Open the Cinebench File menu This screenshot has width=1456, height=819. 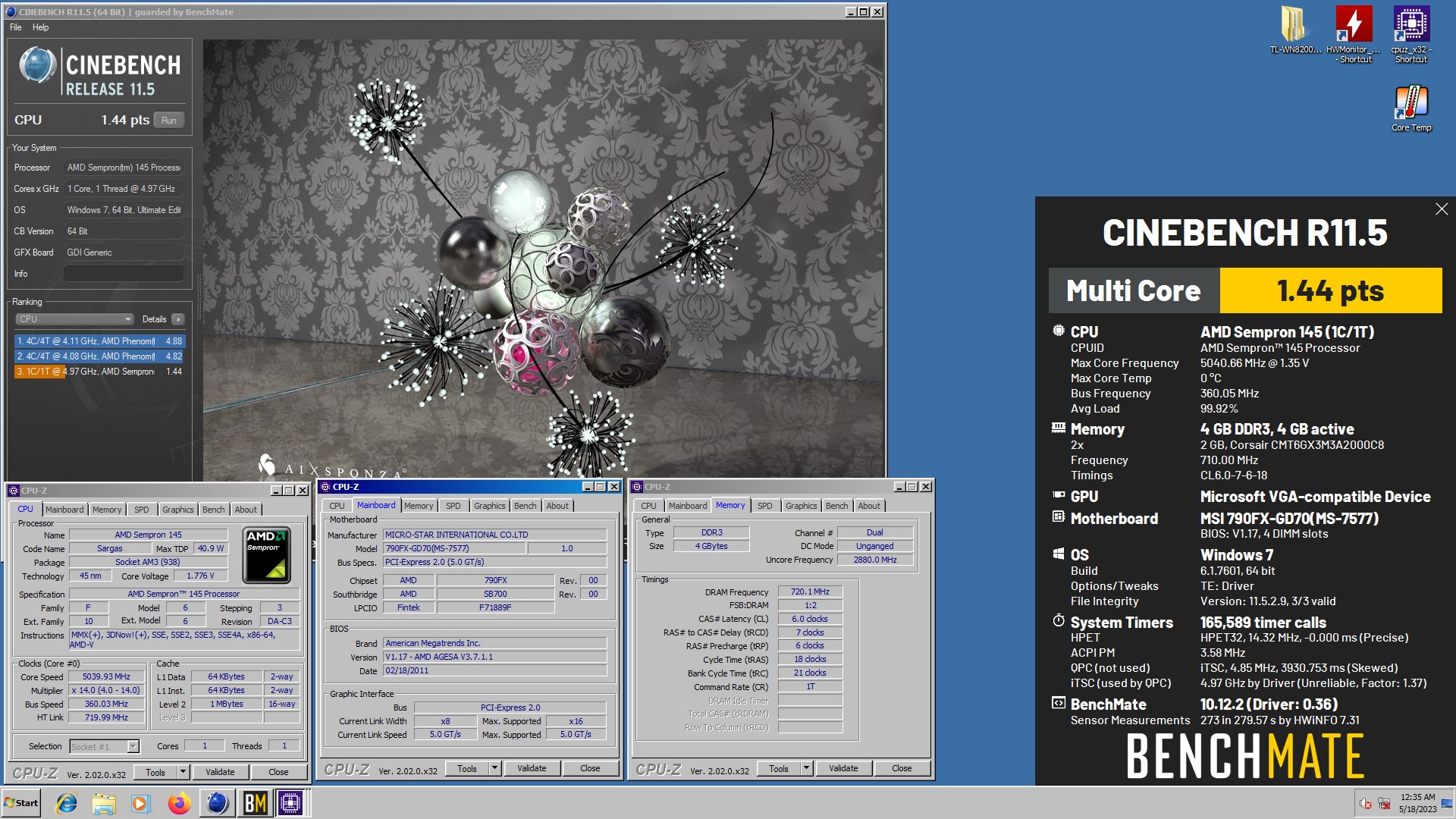(15, 27)
